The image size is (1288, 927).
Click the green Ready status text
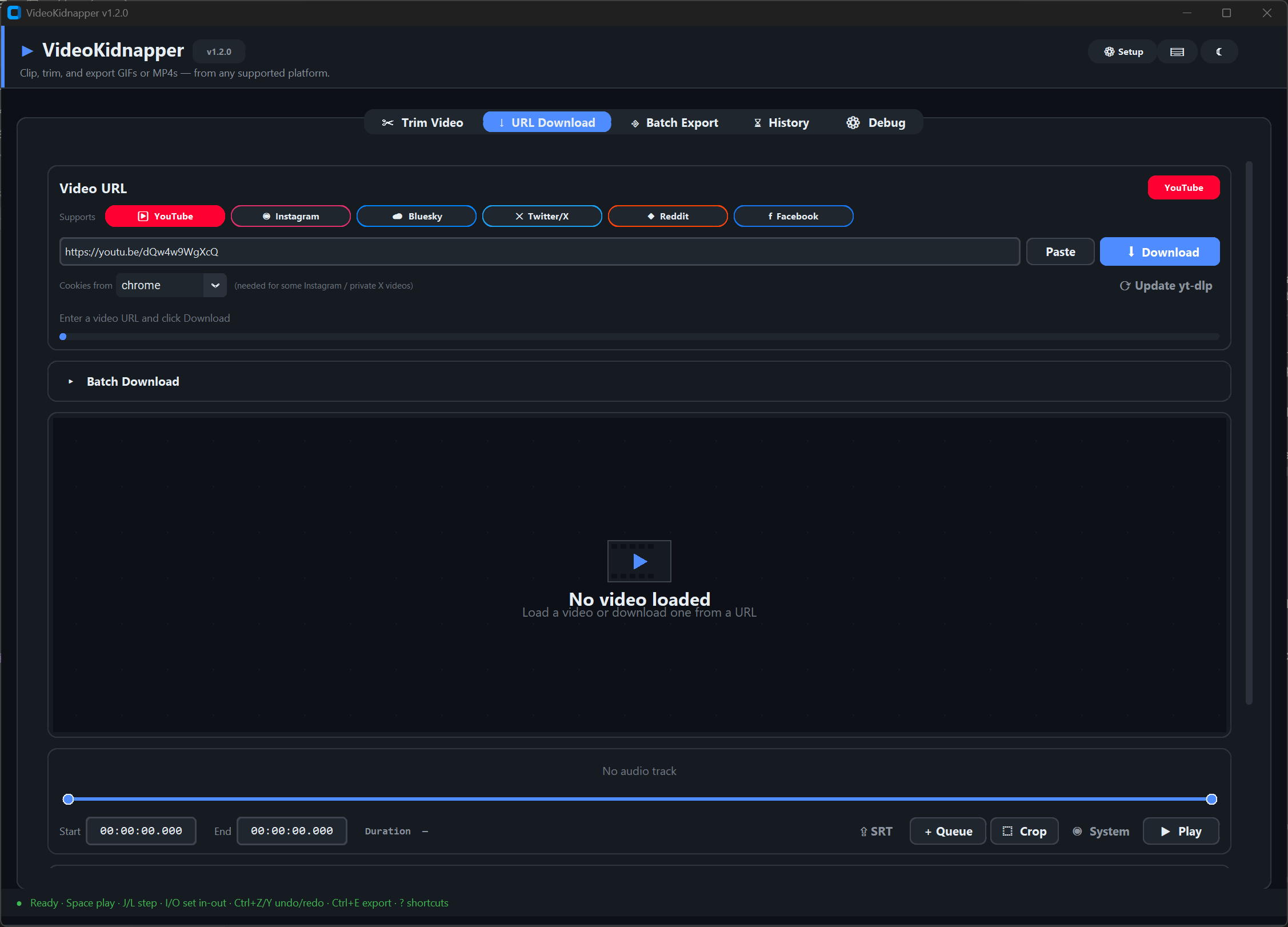click(44, 903)
